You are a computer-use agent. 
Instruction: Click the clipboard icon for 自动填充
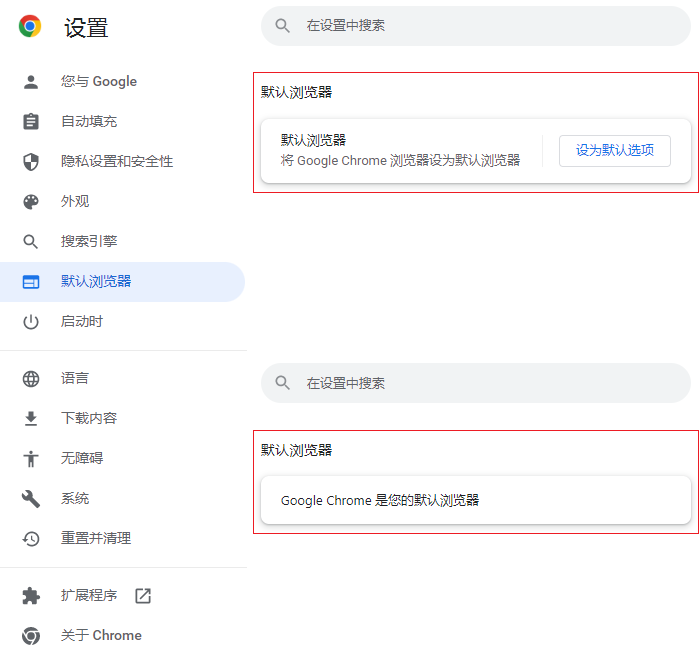point(31,121)
